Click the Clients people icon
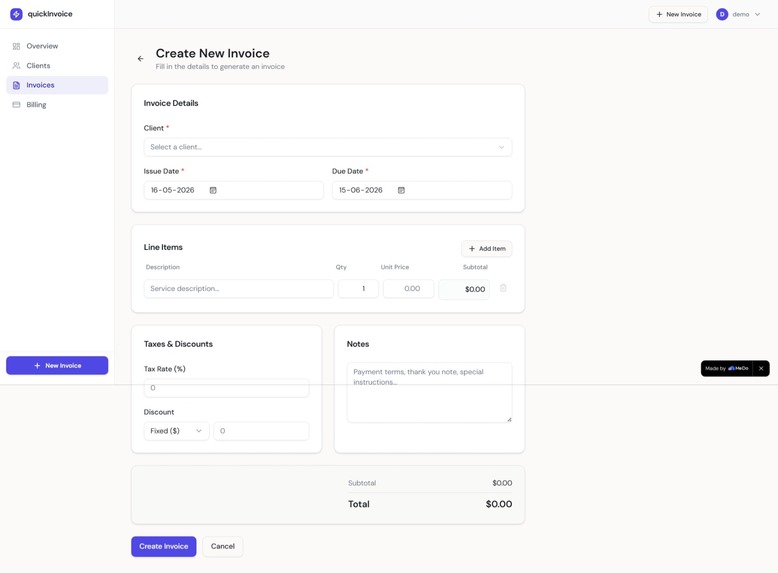The width and height of the screenshot is (778, 573). click(16, 65)
